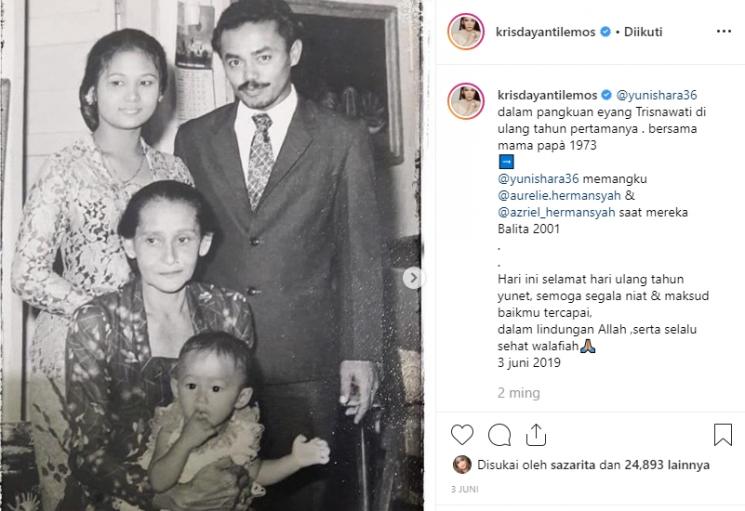Open krisdayantilemos profile picture in header
The image size is (745, 511).
(466, 32)
